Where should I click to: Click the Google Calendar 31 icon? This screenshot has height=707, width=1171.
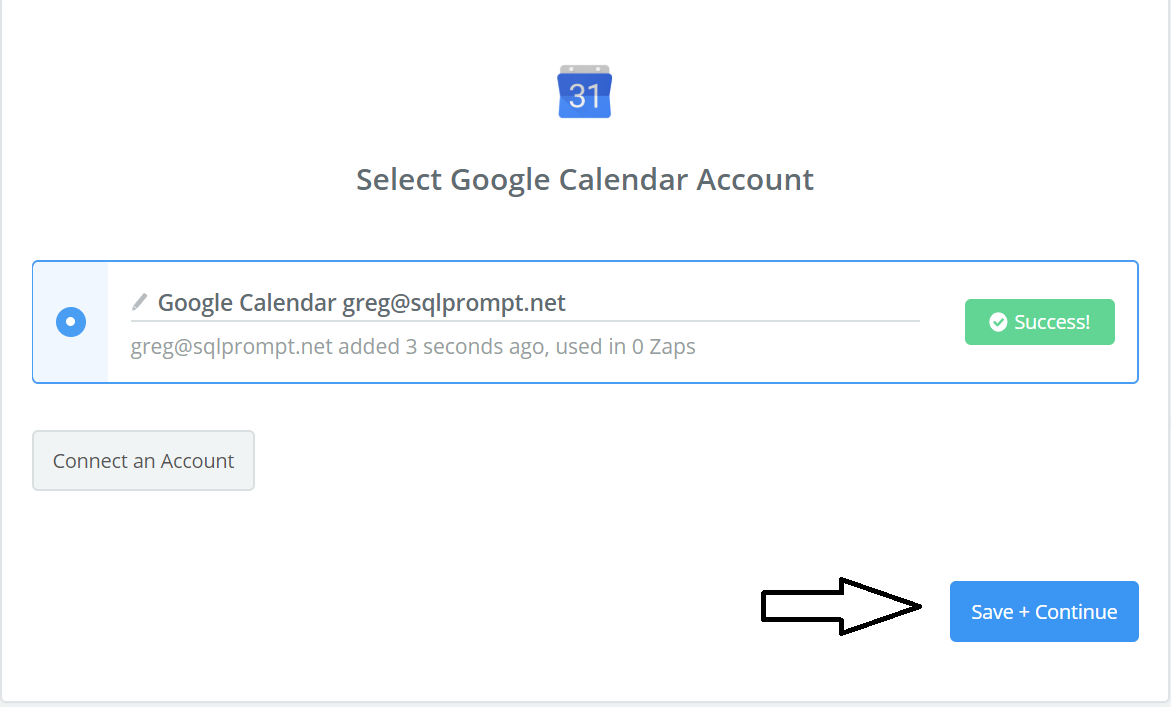[584, 92]
